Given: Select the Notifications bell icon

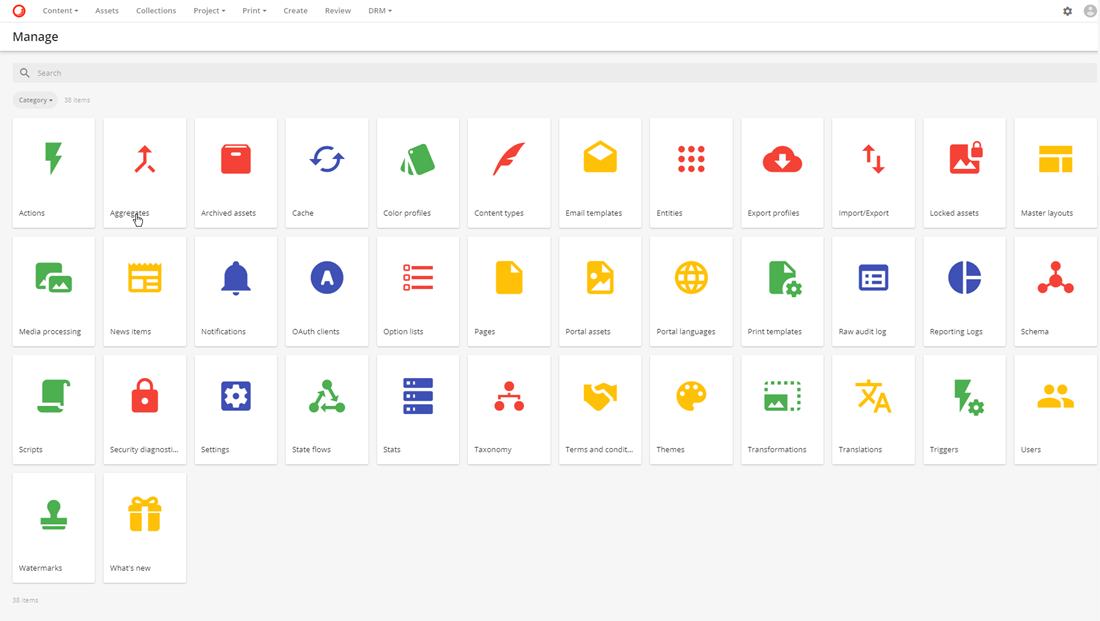Looking at the screenshot, I should pos(235,278).
